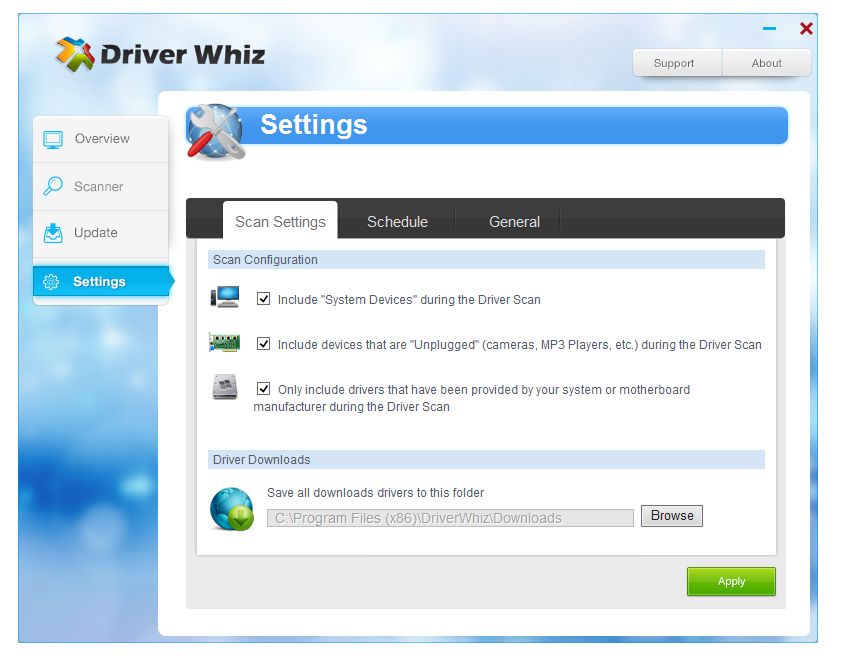Click the manufacturer drivers hard drive icon

pos(225,387)
